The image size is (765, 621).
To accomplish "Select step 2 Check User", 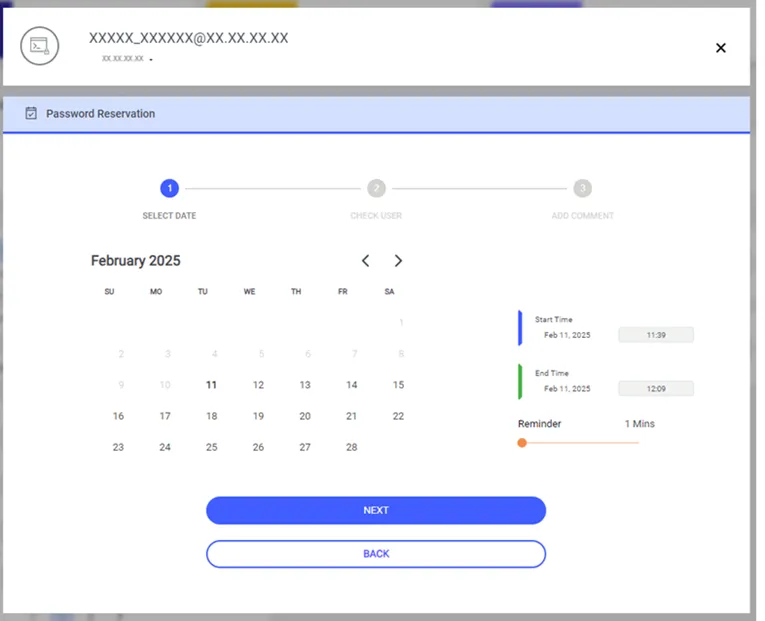I will (x=376, y=188).
